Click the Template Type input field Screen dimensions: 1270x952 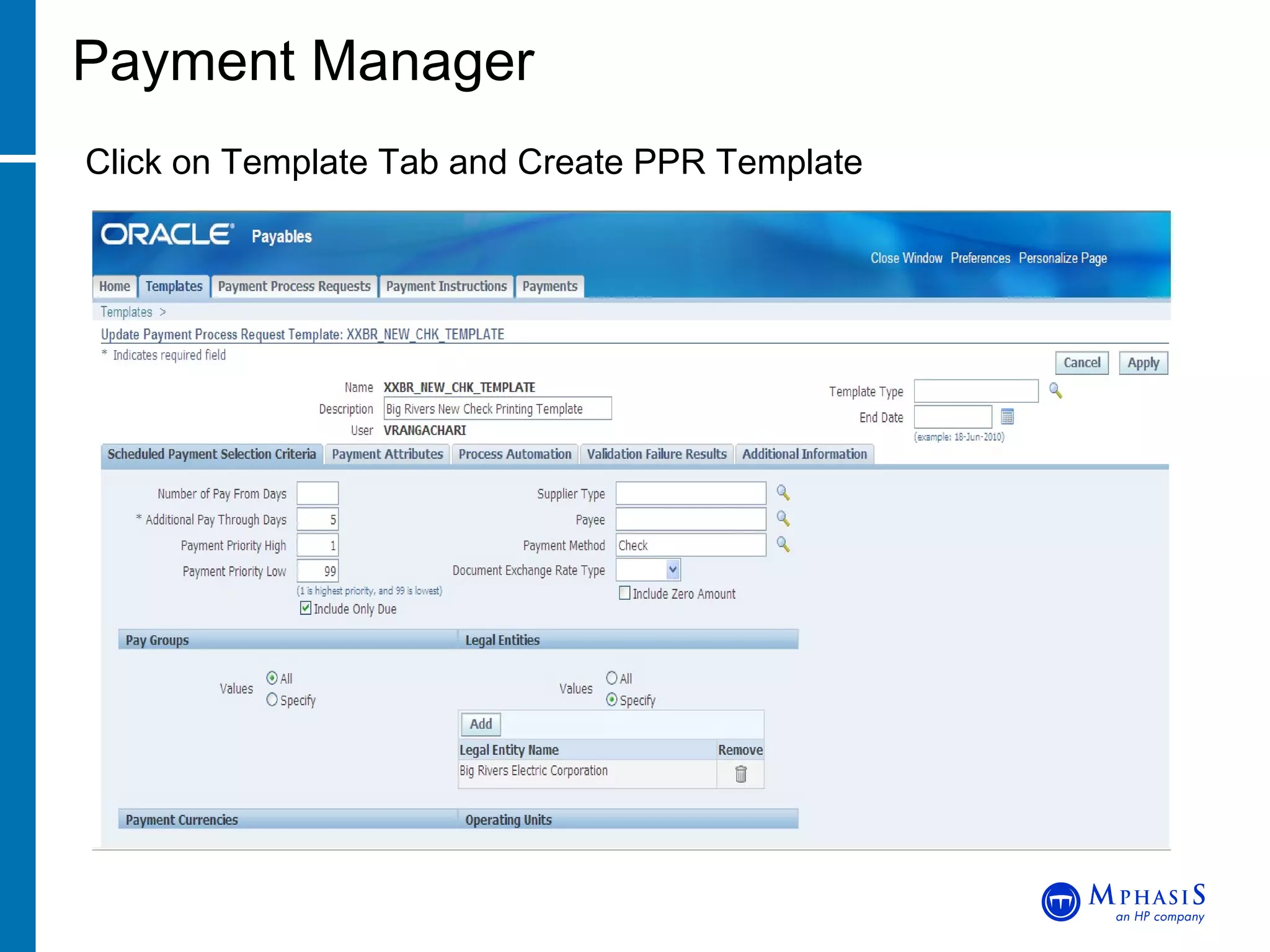pos(976,391)
